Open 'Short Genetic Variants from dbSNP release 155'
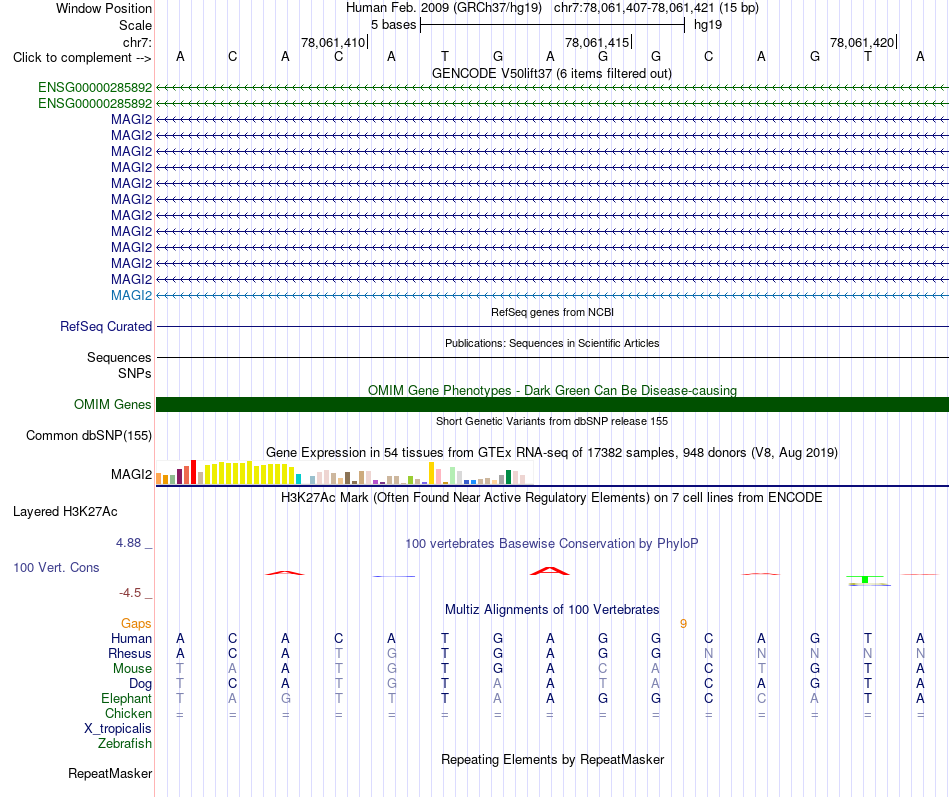Image resolution: width=950 pixels, height=797 pixels. (552, 421)
